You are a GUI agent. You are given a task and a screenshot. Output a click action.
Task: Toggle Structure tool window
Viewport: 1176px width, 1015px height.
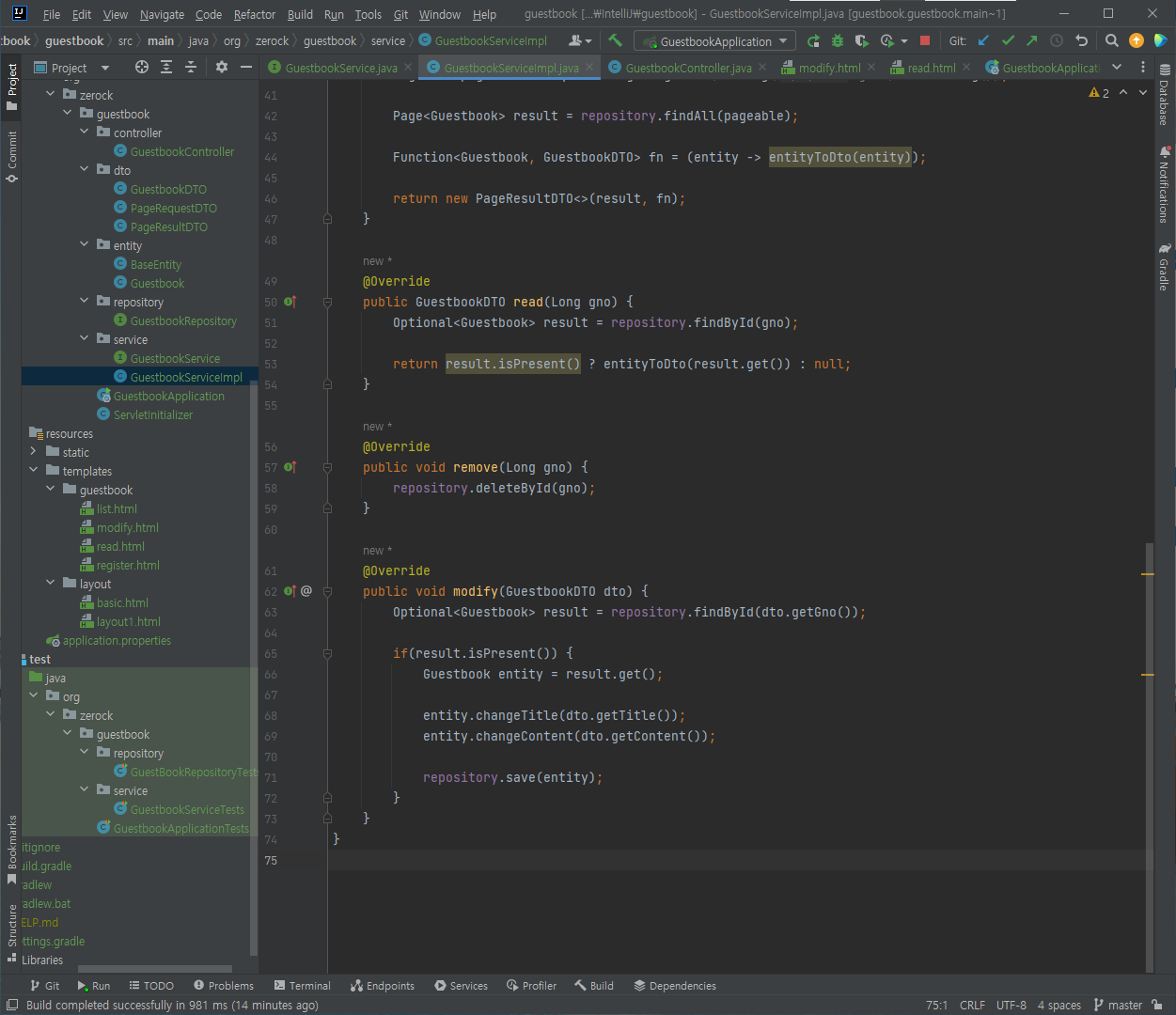tap(11, 933)
